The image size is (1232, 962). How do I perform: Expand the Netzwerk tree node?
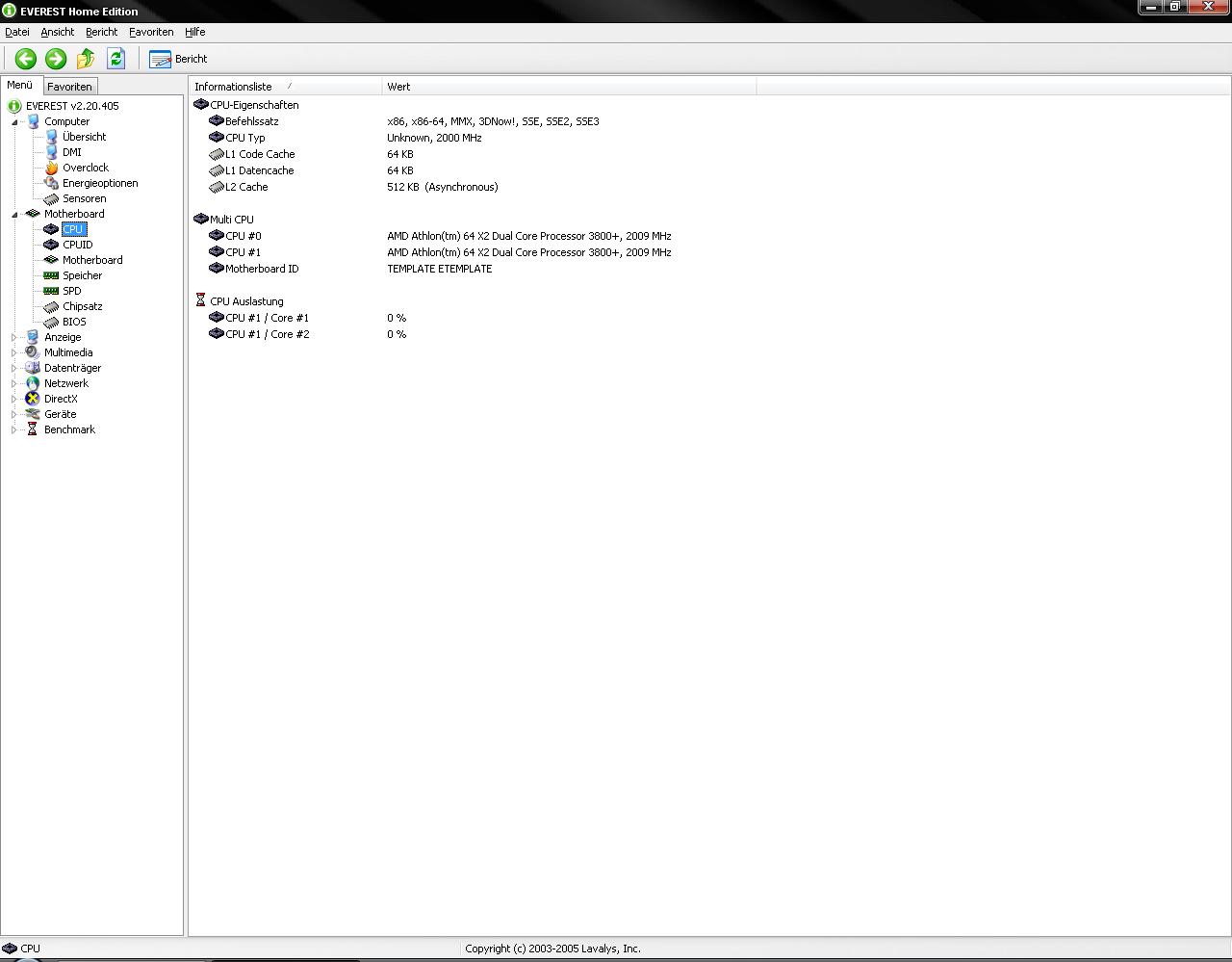tap(14, 384)
